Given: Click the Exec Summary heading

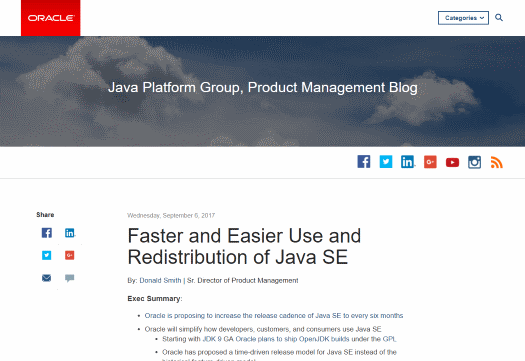Looking at the screenshot, I should 155,299.
